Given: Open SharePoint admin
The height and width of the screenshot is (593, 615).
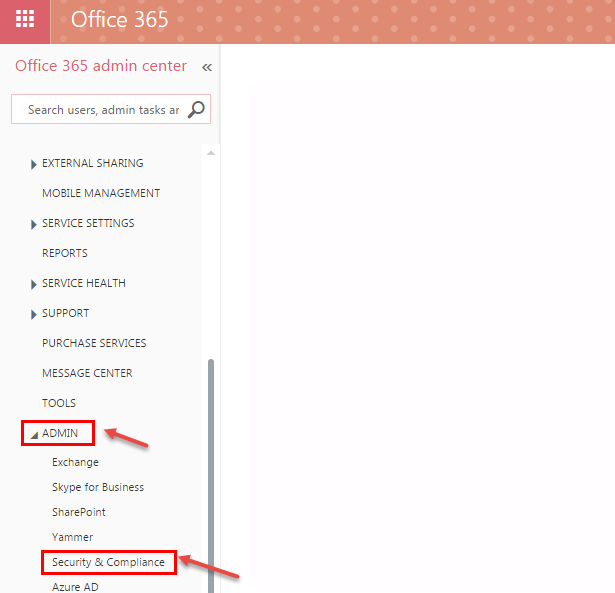Looking at the screenshot, I should coord(79,512).
